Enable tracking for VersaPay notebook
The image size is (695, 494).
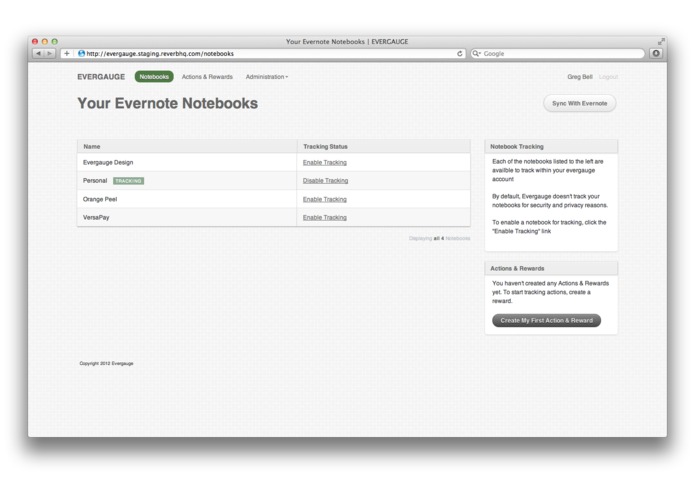point(324,218)
